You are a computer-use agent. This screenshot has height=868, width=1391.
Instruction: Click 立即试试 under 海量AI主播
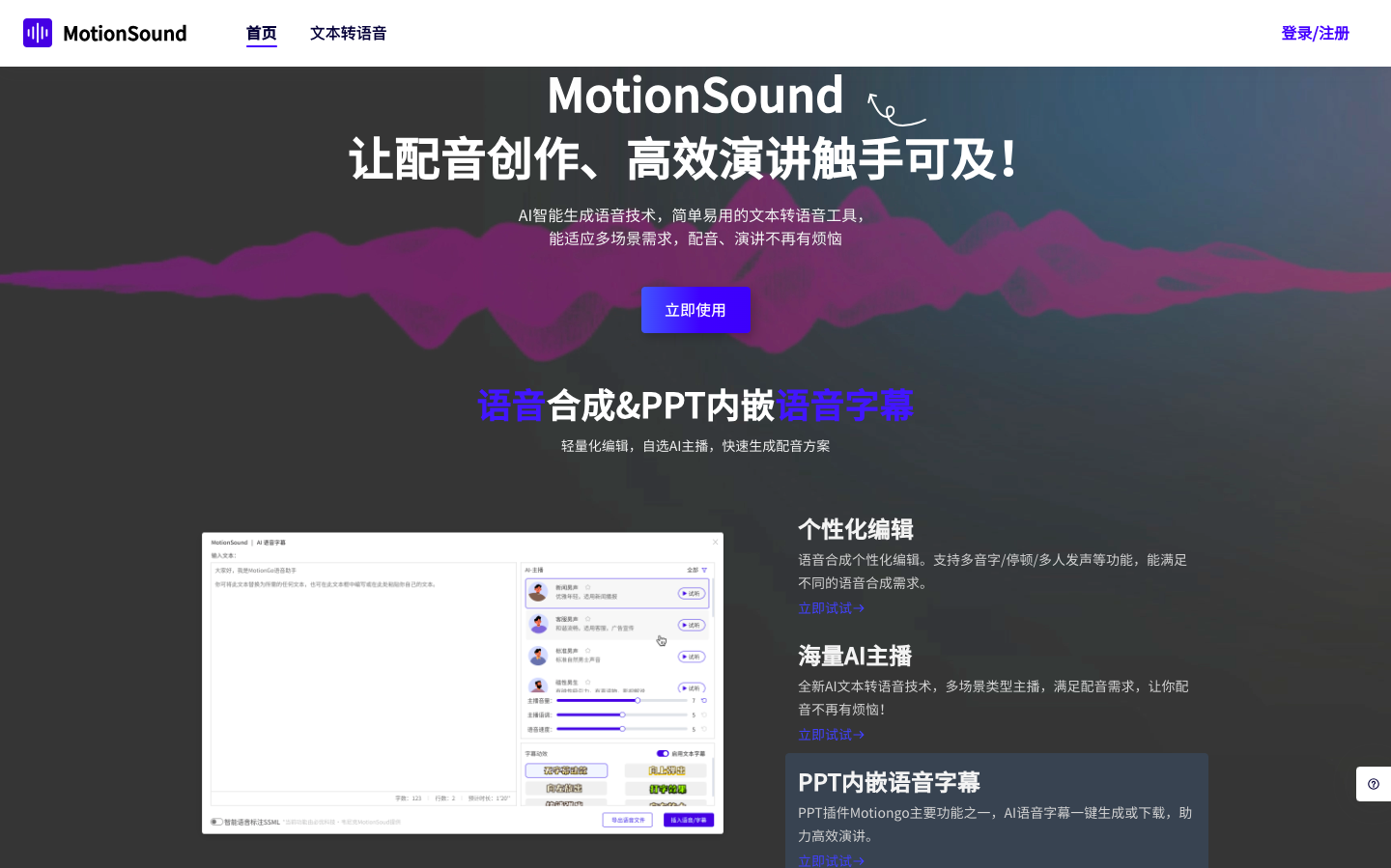click(x=831, y=735)
